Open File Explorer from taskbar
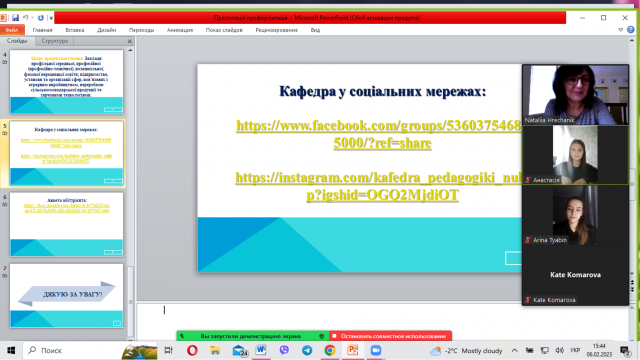This screenshot has width=640, height=360. coord(215,350)
